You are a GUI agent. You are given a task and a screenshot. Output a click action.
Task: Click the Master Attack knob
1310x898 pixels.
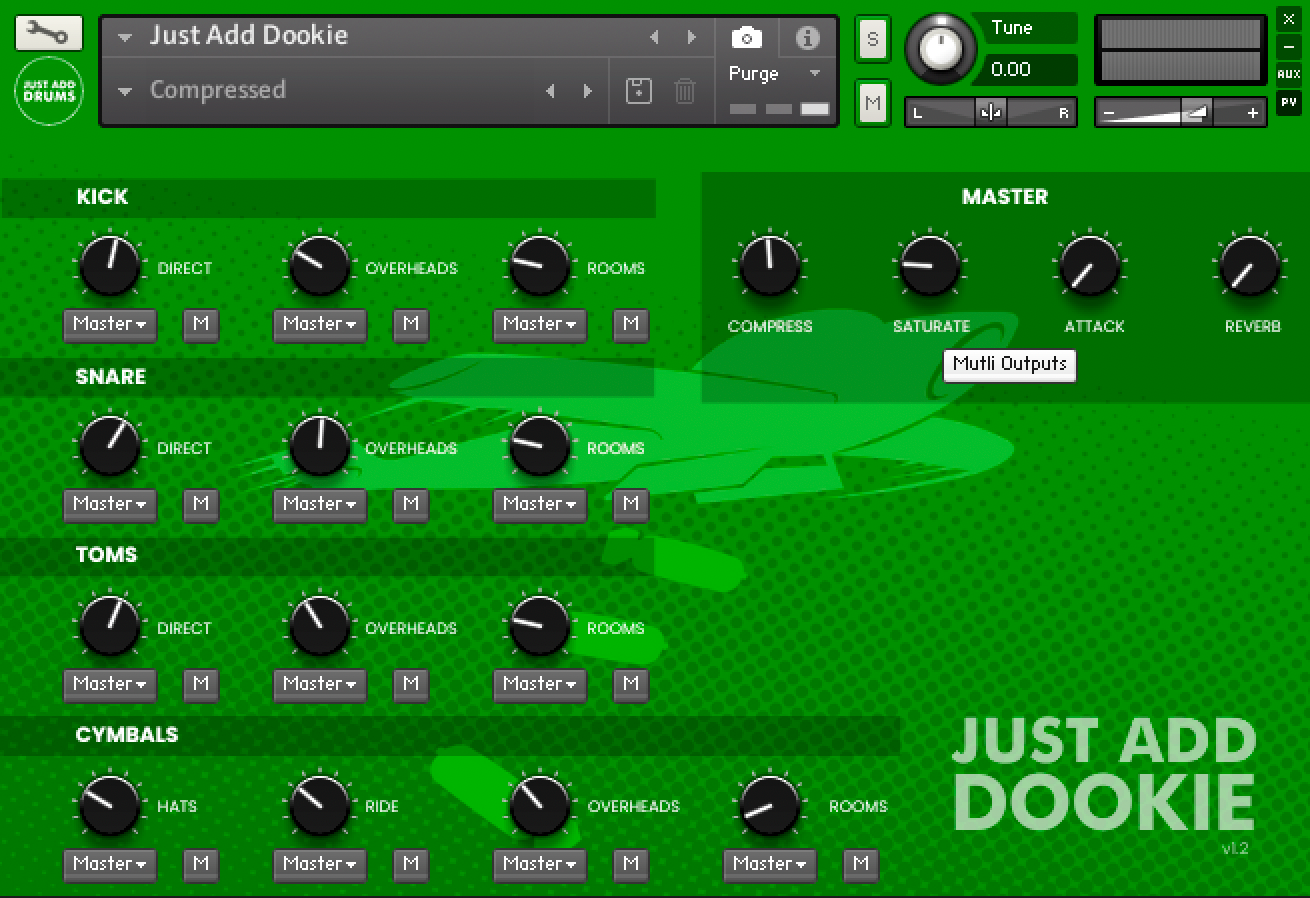pyautogui.click(x=1090, y=266)
